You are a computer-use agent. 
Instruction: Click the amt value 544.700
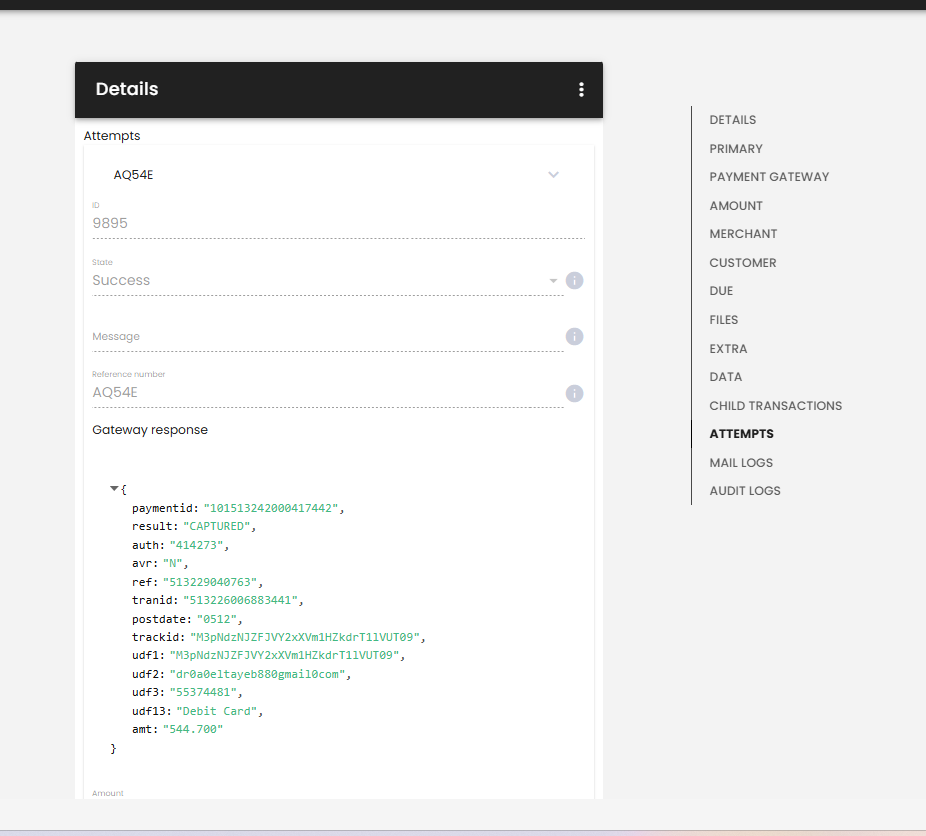pos(193,729)
